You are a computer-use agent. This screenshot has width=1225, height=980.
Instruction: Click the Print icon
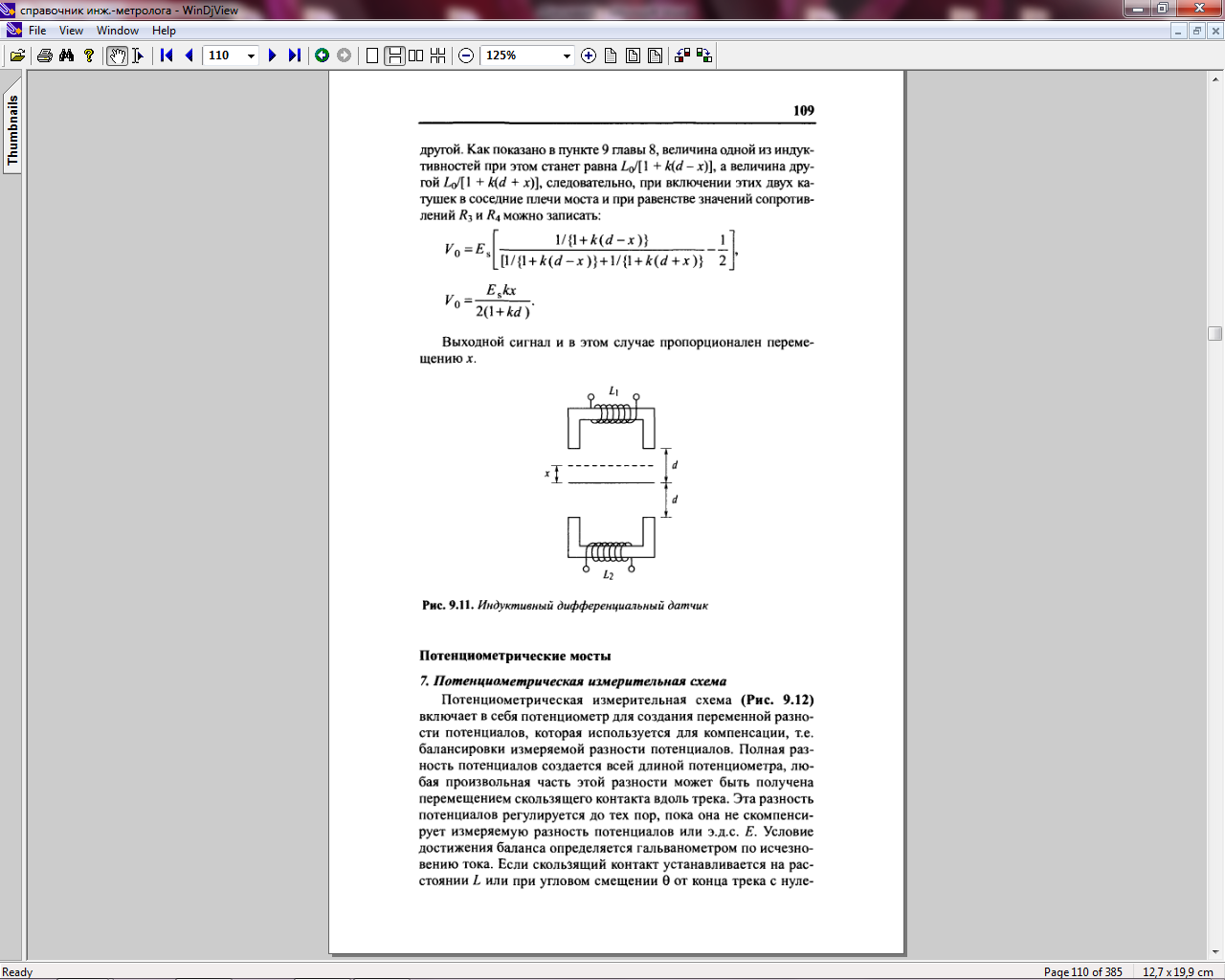[x=44, y=56]
